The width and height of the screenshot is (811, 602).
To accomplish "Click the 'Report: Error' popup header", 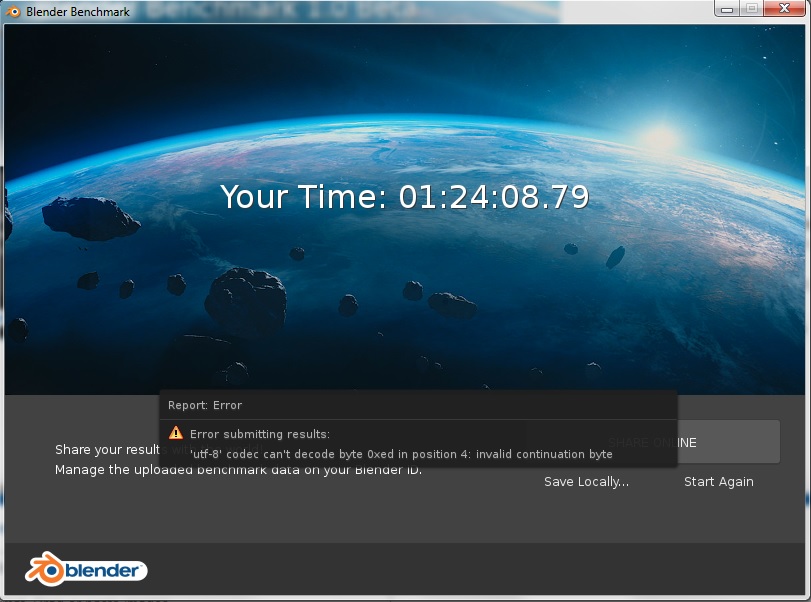I will point(205,405).
